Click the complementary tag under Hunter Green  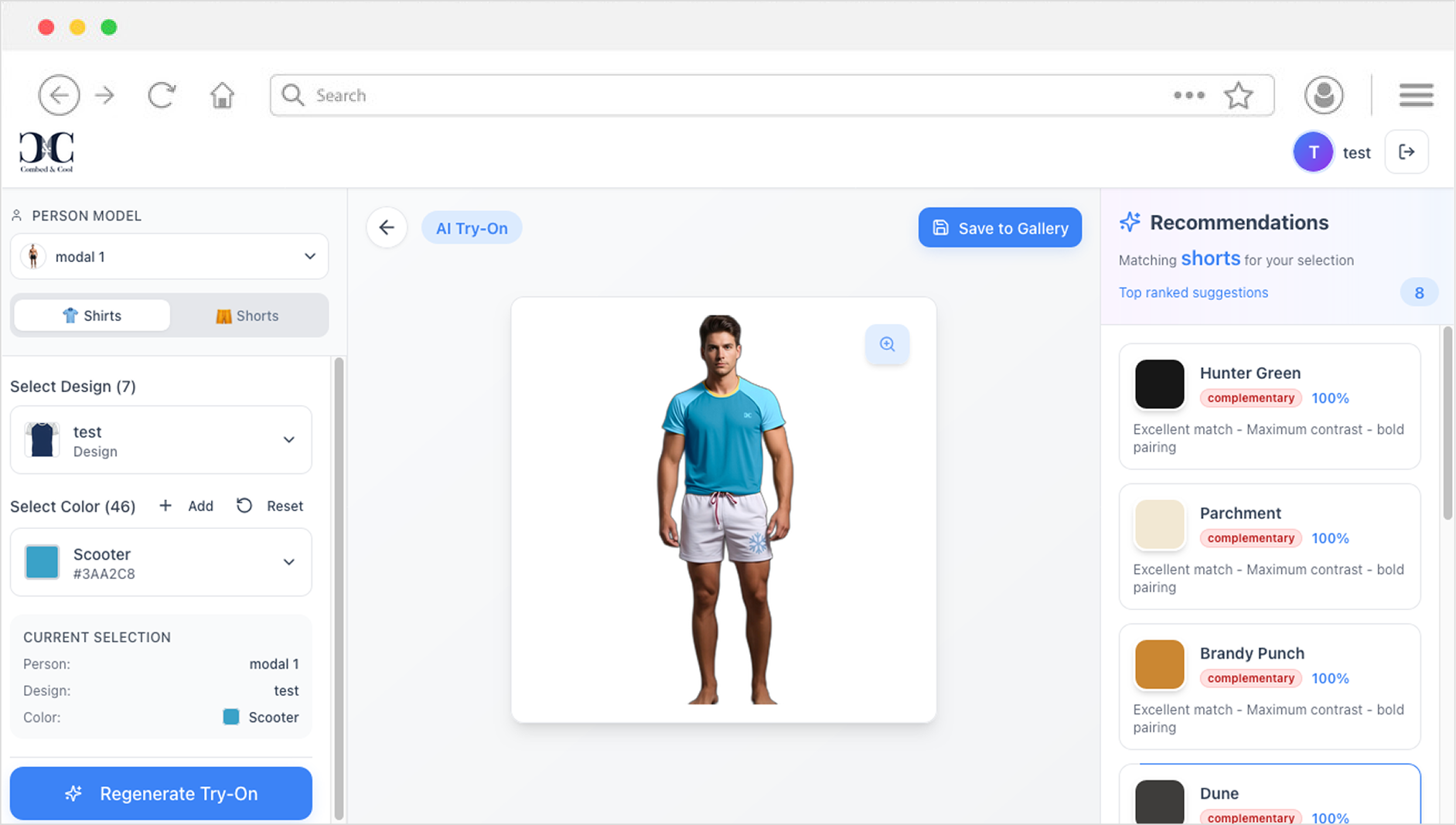pos(1251,398)
